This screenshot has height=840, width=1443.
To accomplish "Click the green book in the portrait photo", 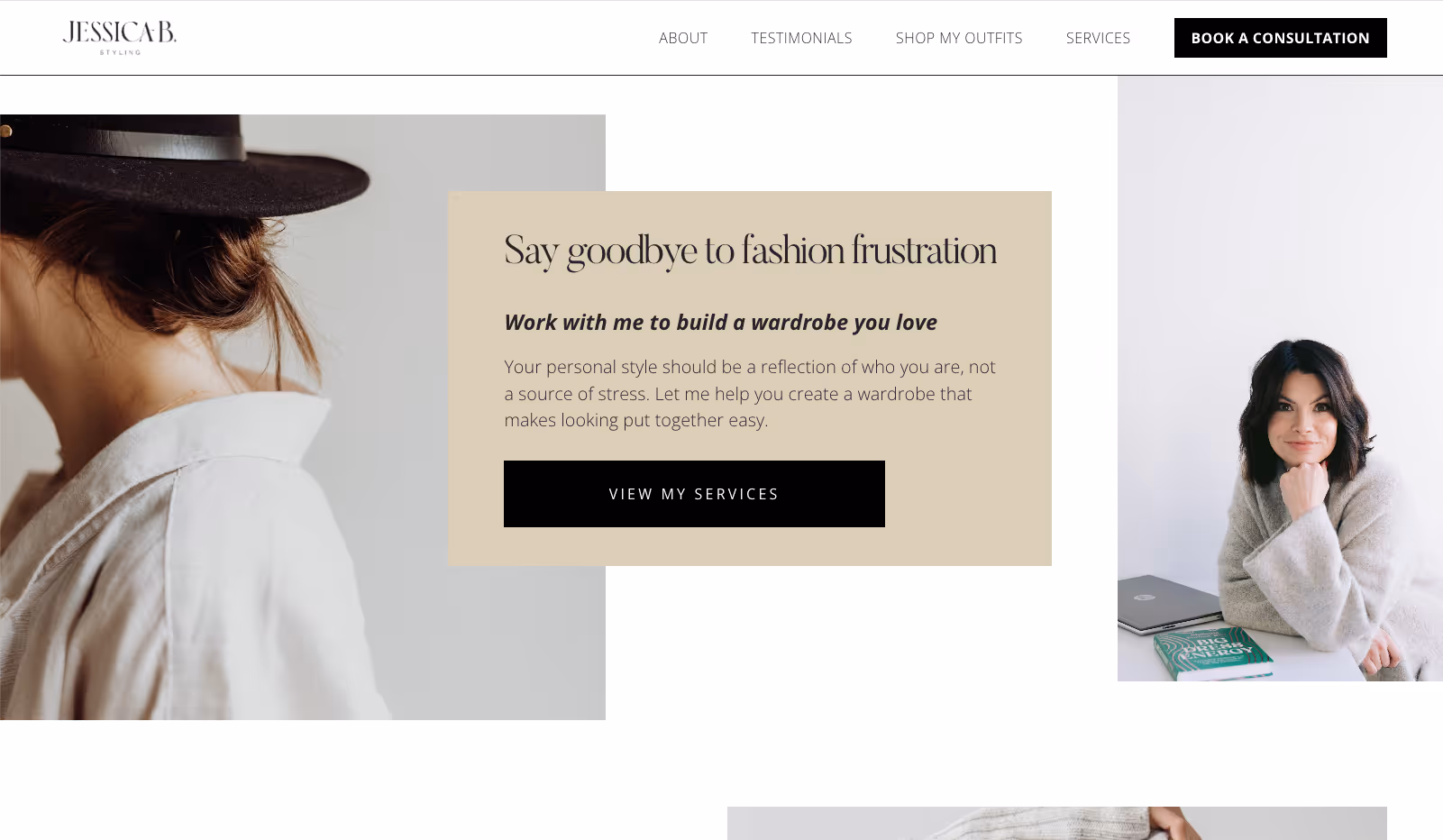I will [1212, 653].
